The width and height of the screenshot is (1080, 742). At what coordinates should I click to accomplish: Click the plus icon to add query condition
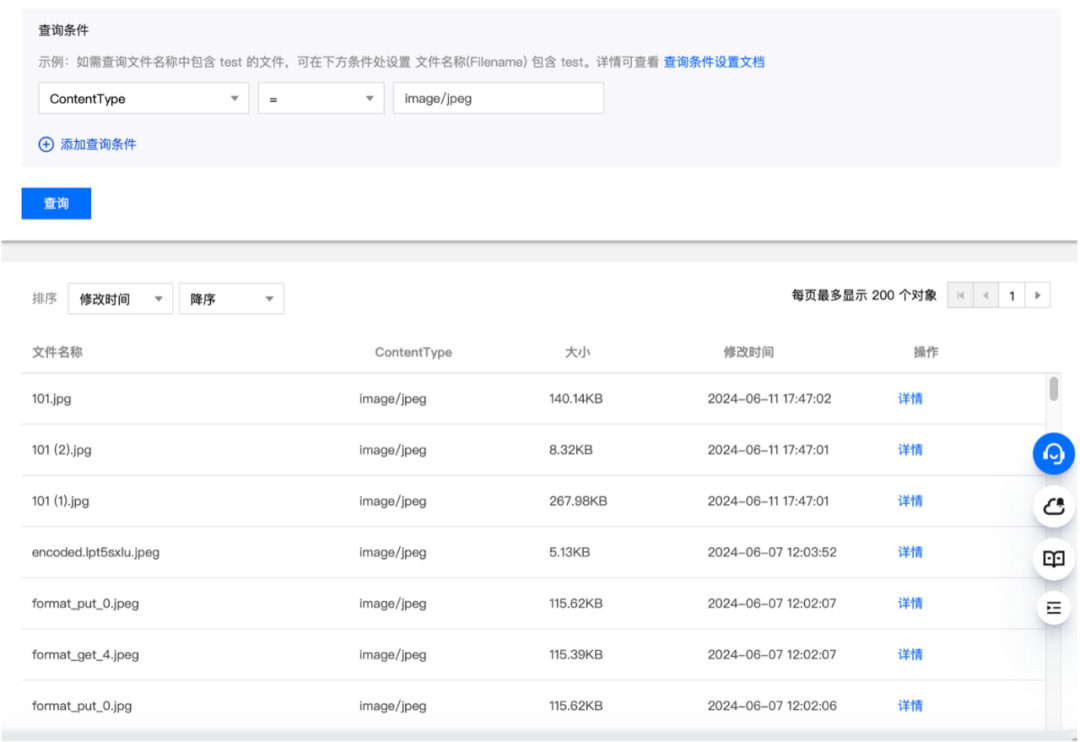pos(45,144)
